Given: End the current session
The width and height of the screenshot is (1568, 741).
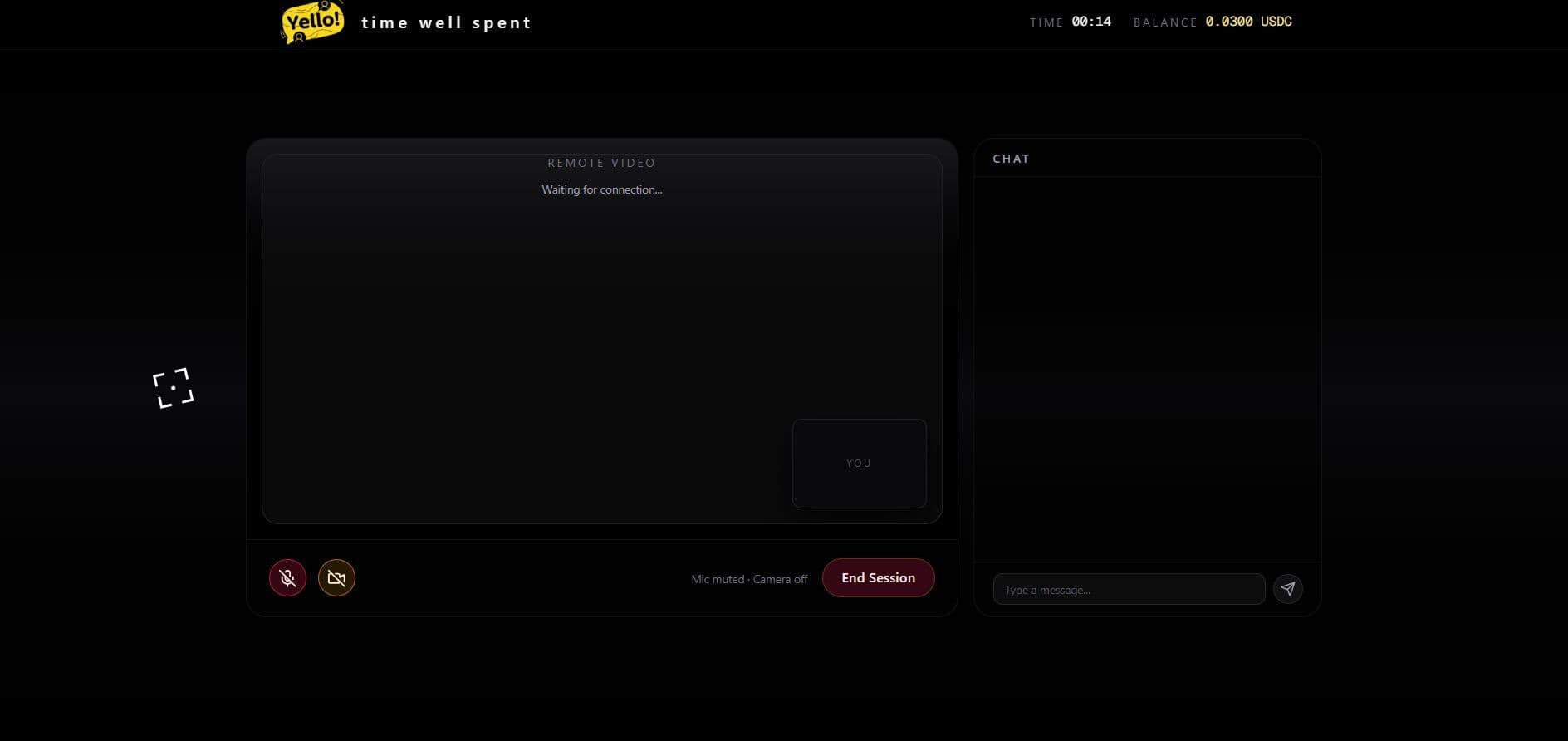Looking at the screenshot, I should tap(878, 578).
